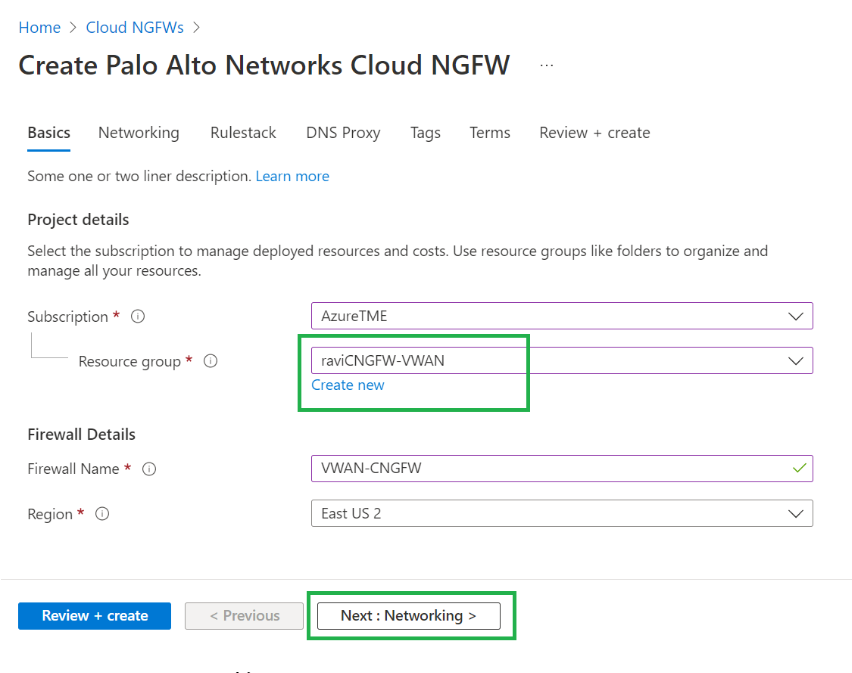This screenshot has width=852, height=673.
Task: Click the Create new resource group link
Action: click(x=348, y=385)
